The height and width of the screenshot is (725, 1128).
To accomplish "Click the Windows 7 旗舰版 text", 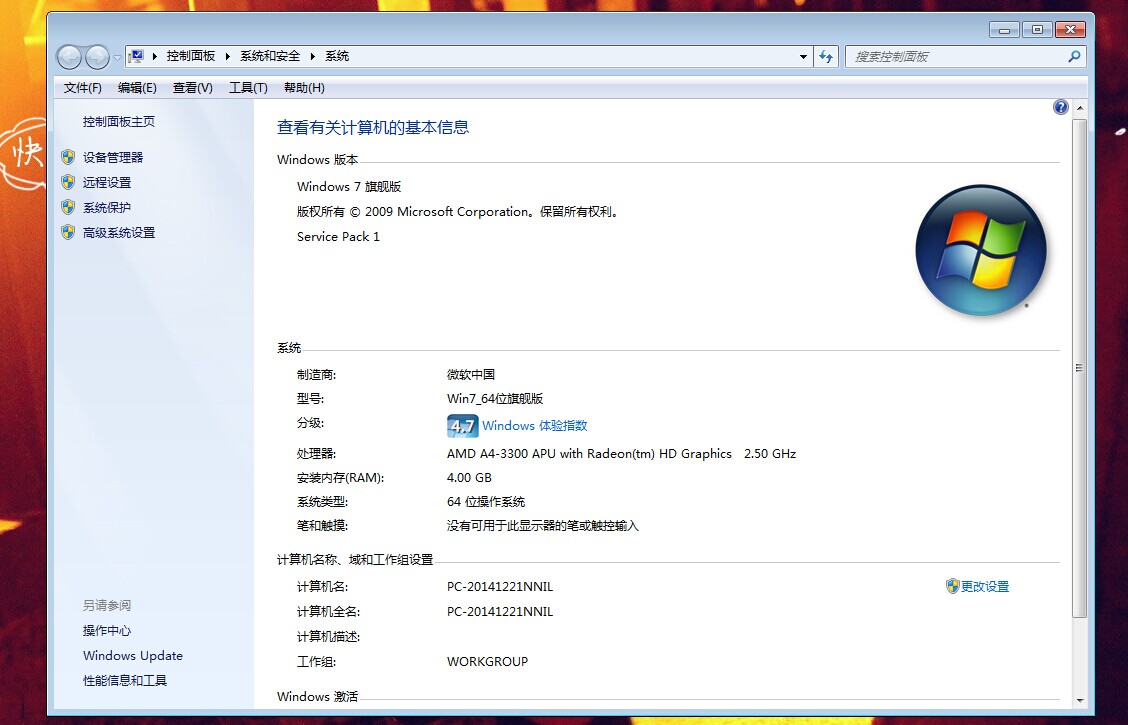I will (x=349, y=187).
